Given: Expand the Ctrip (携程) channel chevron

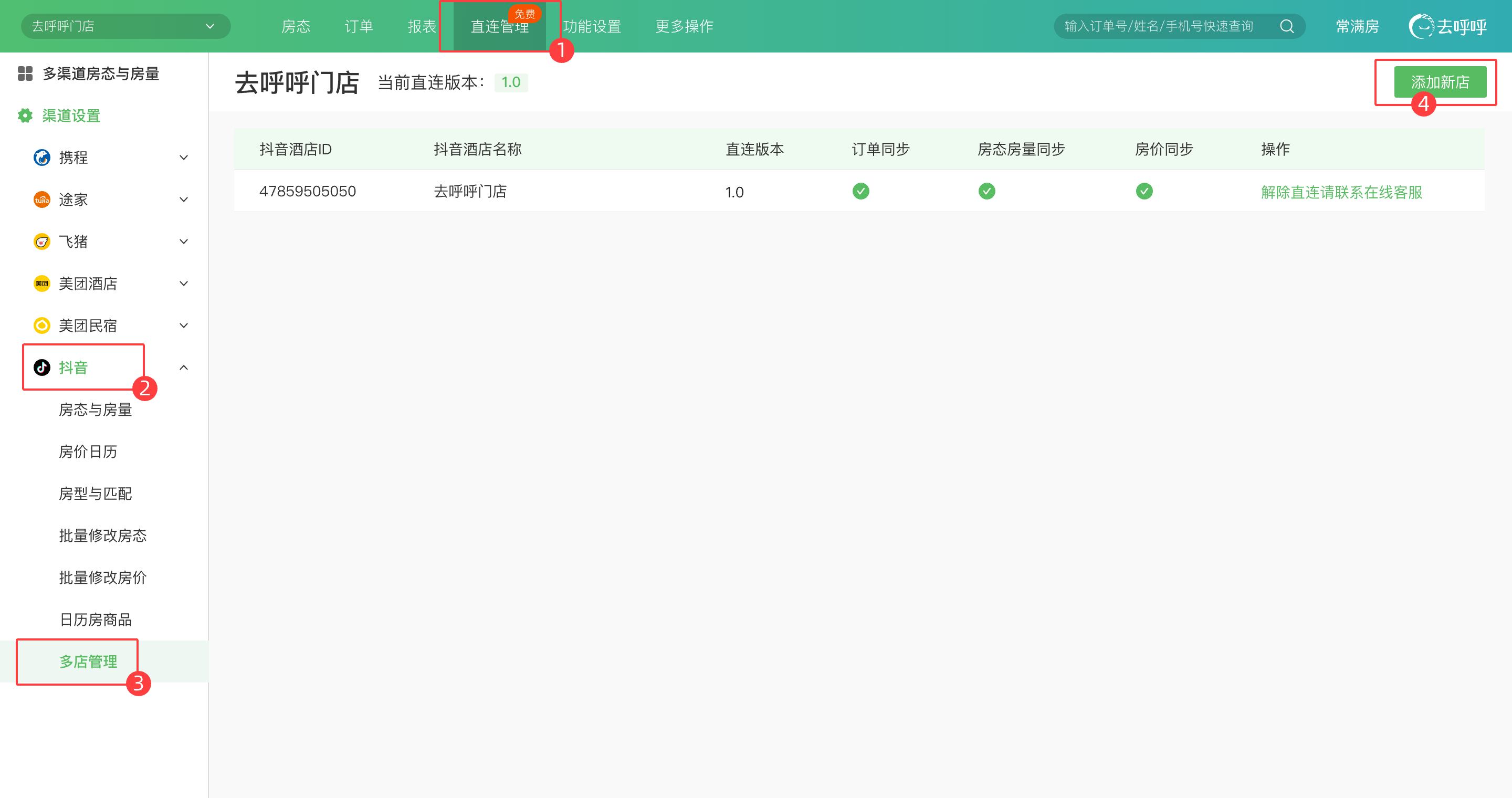Looking at the screenshot, I should click(184, 157).
